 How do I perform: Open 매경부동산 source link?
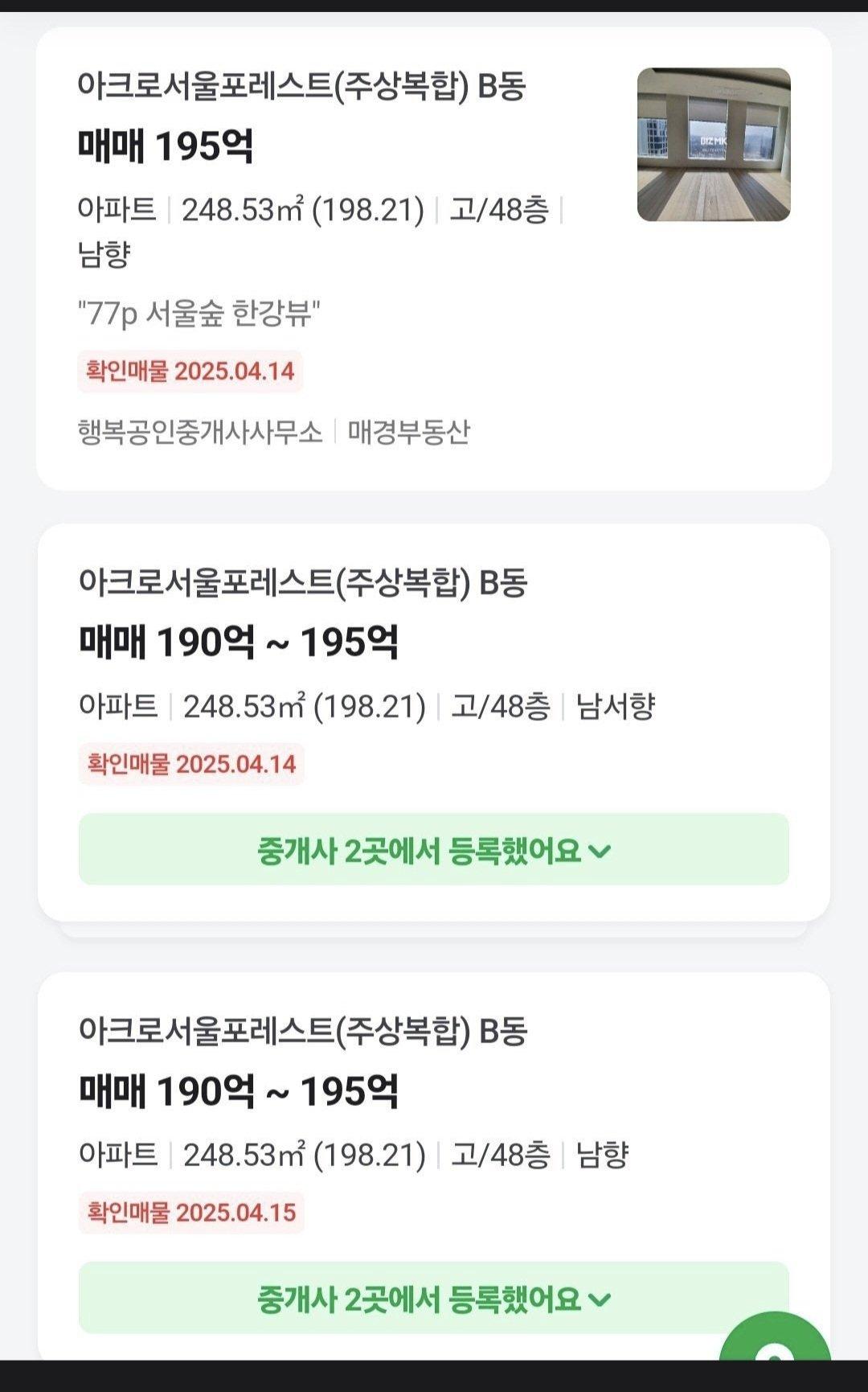[x=408, y=432]
